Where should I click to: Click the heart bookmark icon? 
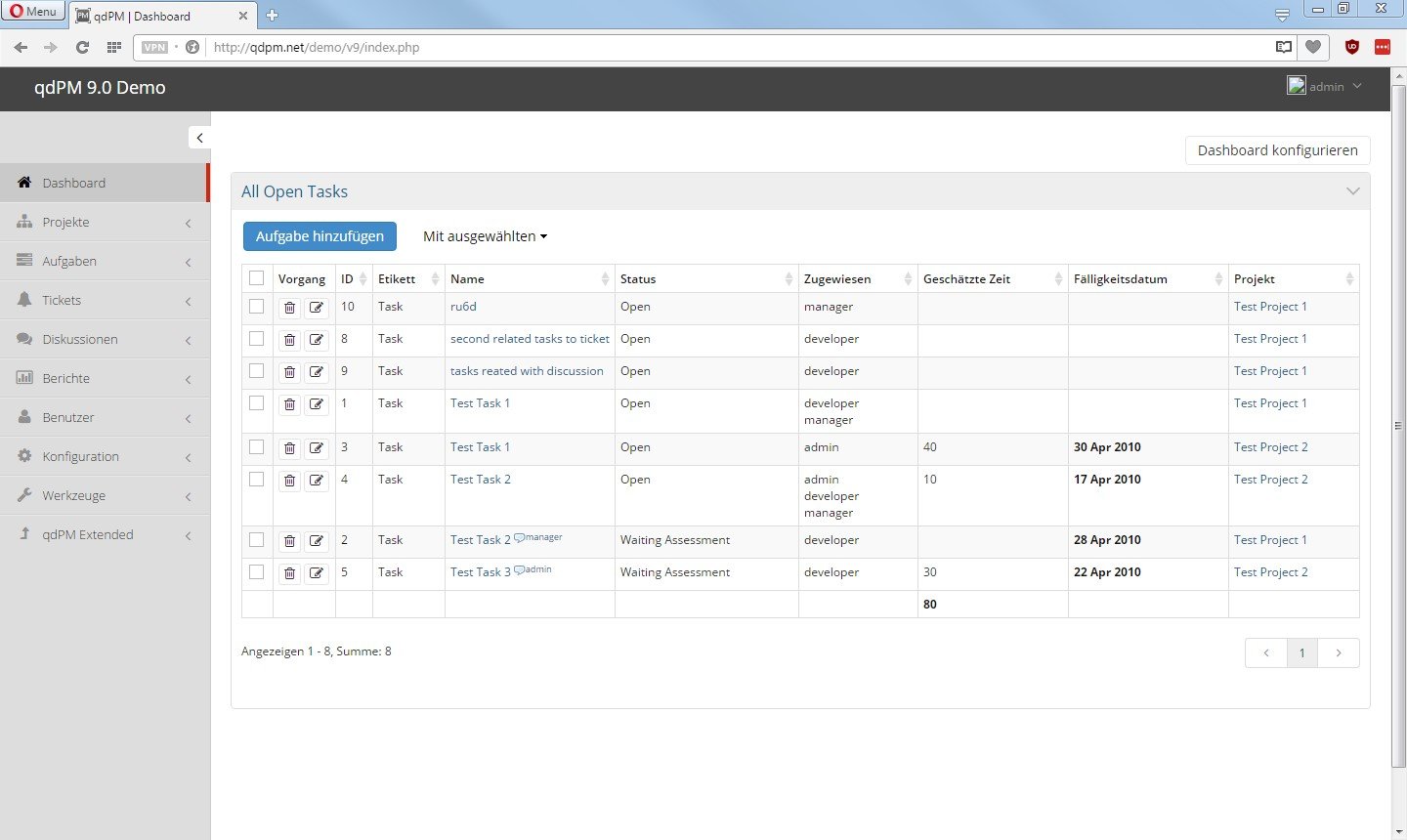[1313, 47]
